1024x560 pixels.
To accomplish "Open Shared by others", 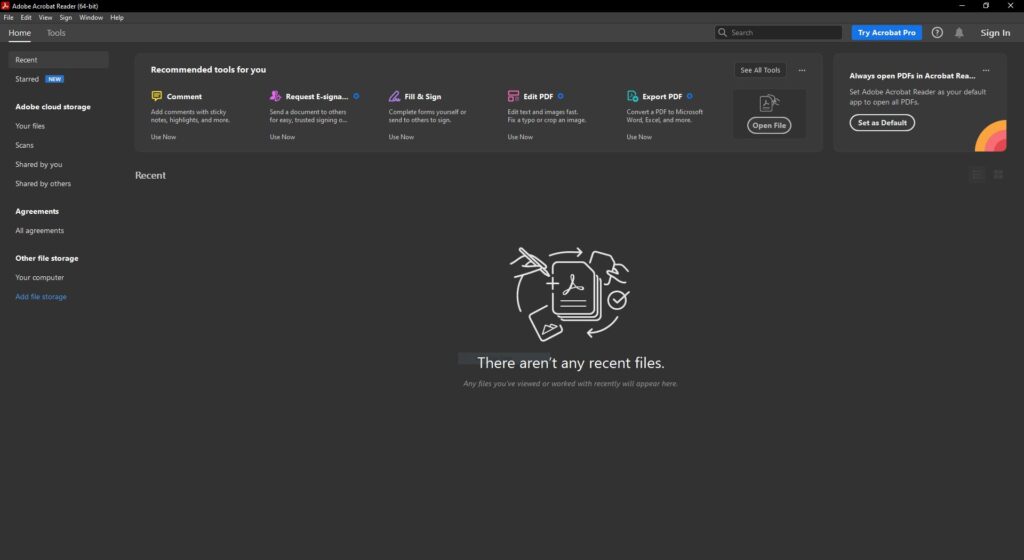I will 43,183.
